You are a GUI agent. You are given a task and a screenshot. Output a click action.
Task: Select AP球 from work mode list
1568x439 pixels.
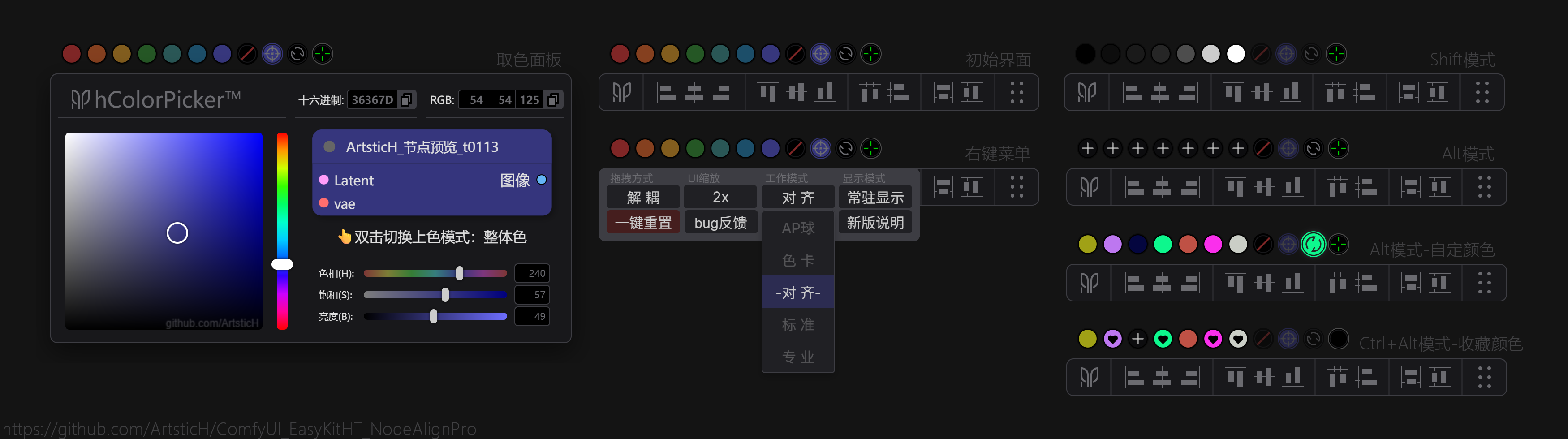pyautogui.click(x=798, y=228)
